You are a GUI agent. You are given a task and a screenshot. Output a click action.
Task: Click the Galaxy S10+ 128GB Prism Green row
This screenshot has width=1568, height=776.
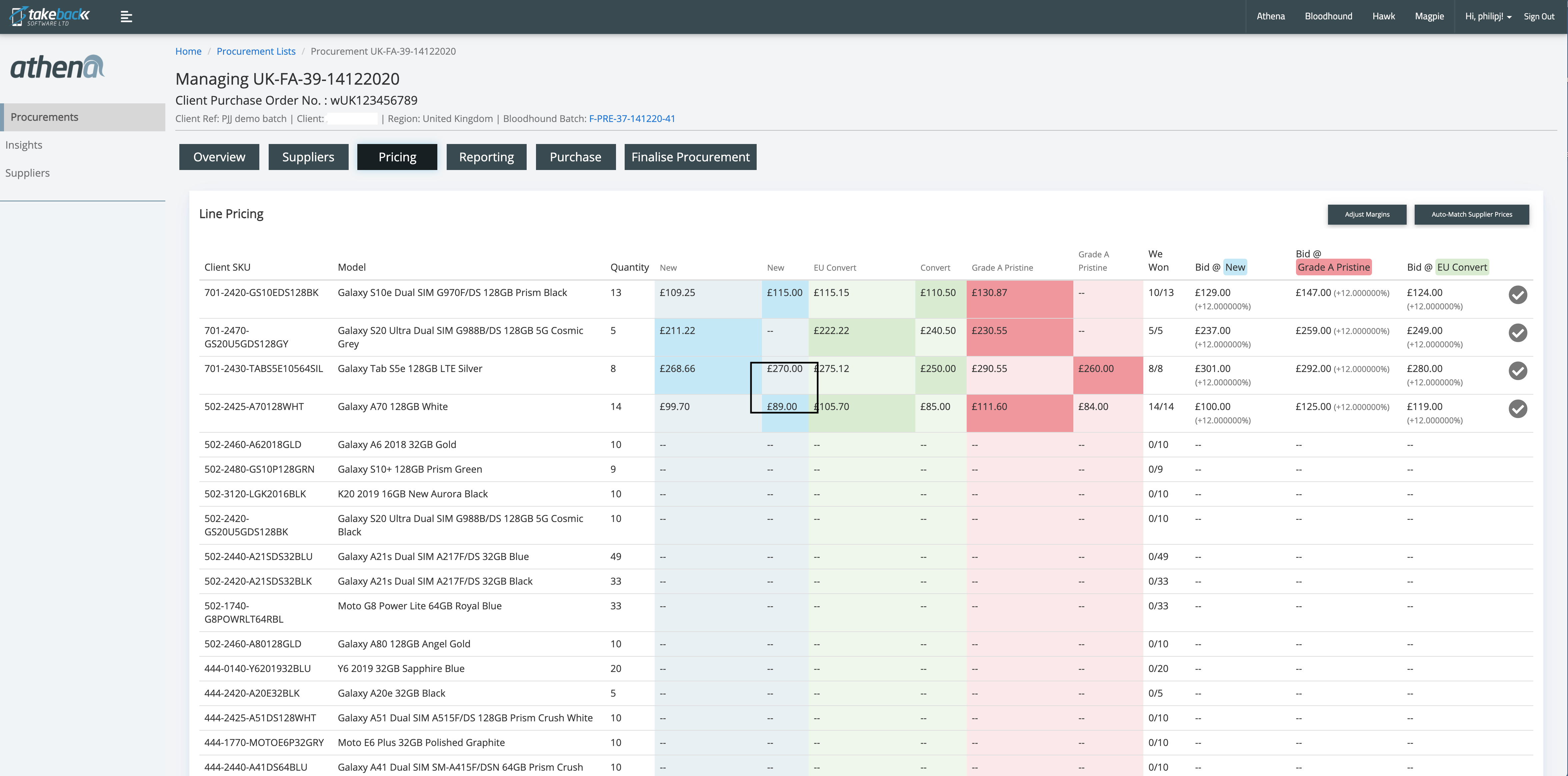pyautogui.click(x=866, y=469)
